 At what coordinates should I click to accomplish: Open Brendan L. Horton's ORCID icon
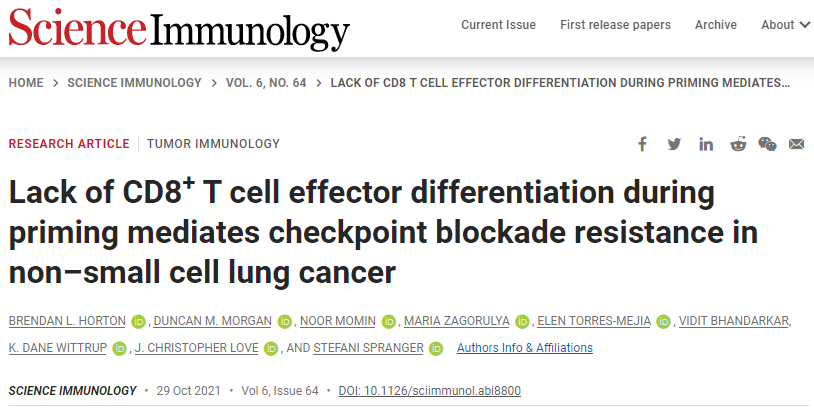(x=138, y=322)
